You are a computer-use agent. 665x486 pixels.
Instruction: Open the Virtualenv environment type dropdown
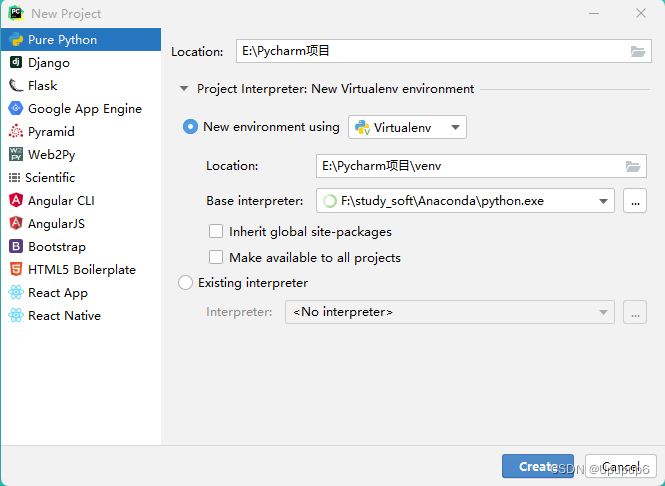[x=407, y=127]
